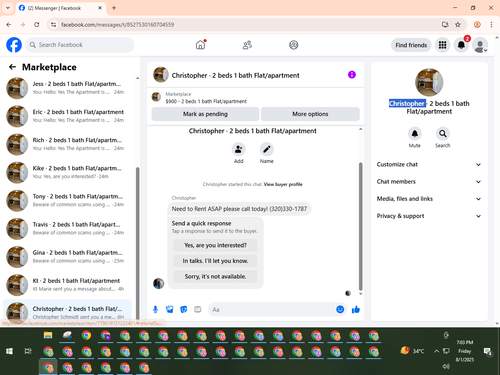The width and height of the screenshot is (500, 375).
Task: Open Rich conversation in the list
Action: (x=68, y=144)
